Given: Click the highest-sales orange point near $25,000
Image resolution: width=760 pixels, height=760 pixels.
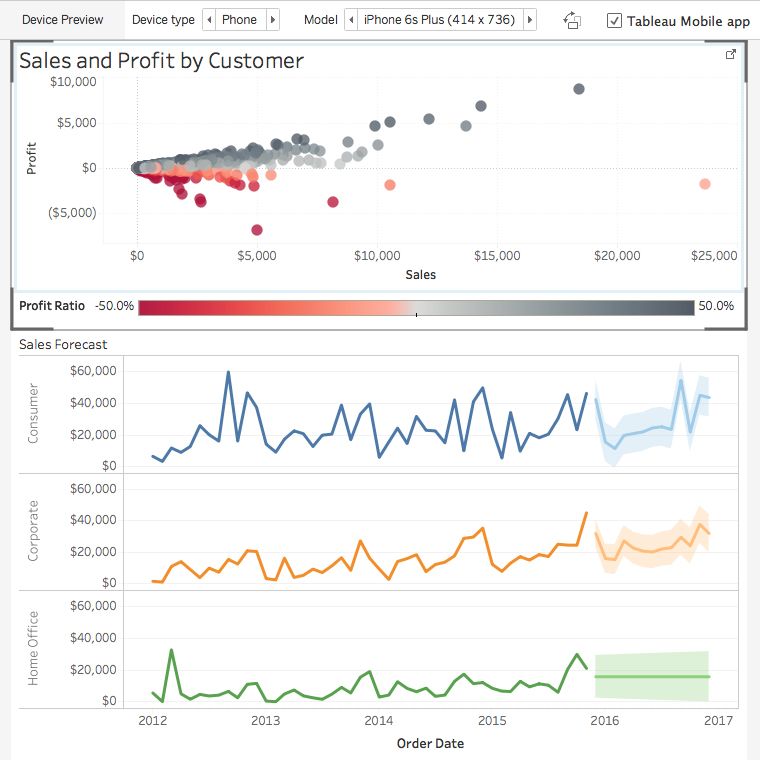Looking at the screenshot, I should click(x=705, y=184).
